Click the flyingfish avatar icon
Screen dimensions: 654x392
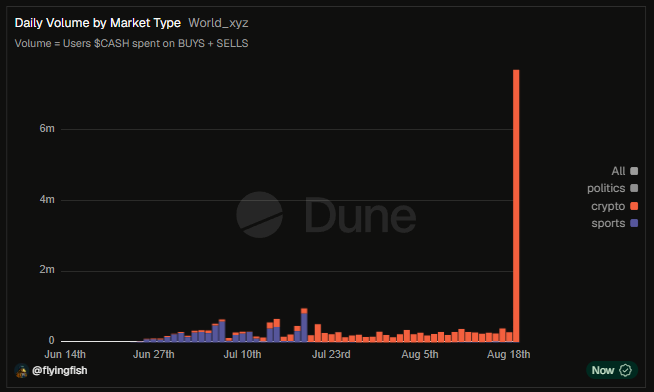coord(21,370)
